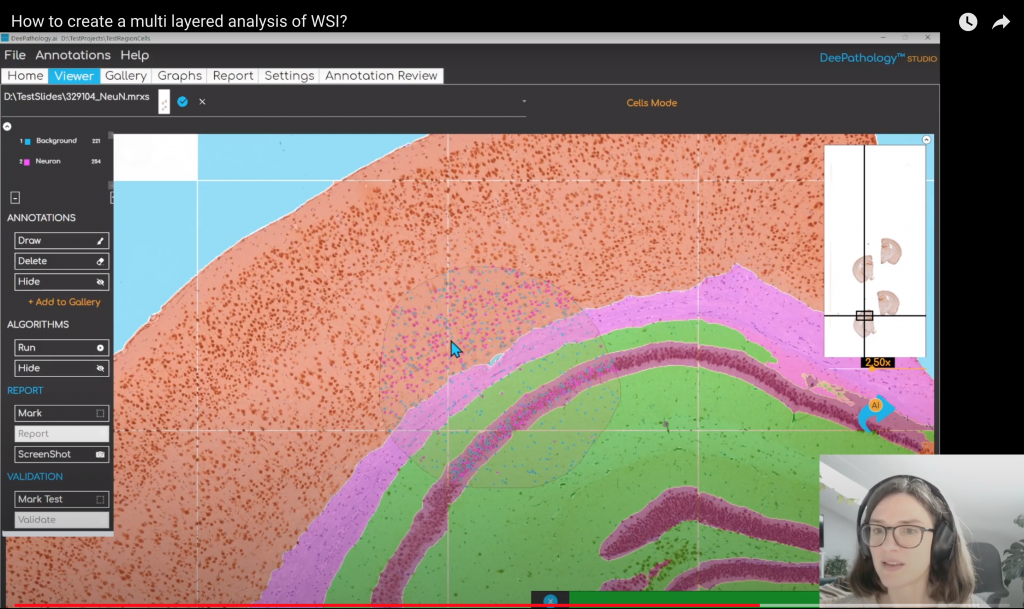
Task: Run the algorithm from the Algorithms section
Action: pyautogui.click(x=61, y=348)
